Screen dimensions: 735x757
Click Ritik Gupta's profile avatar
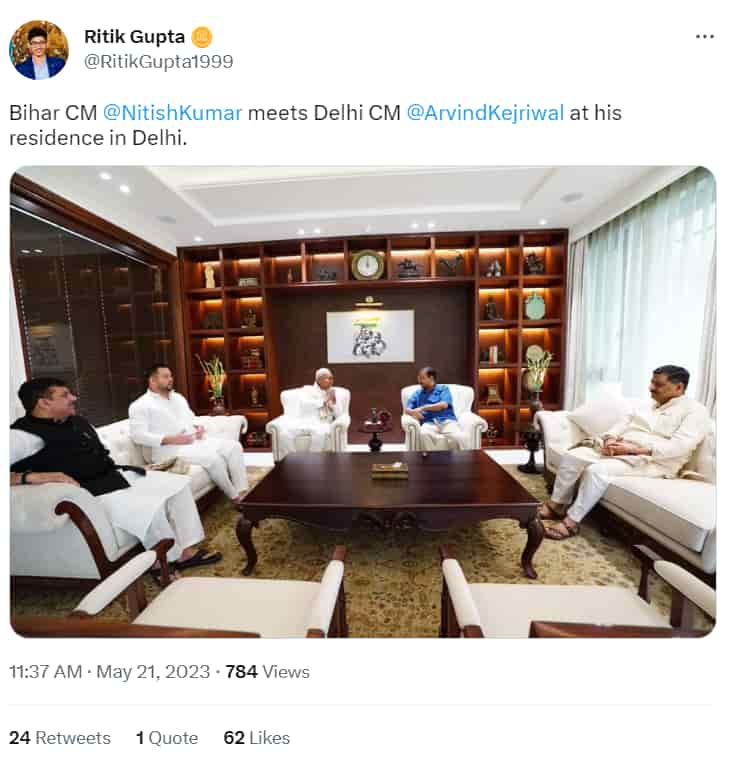(x=39, y=49)
